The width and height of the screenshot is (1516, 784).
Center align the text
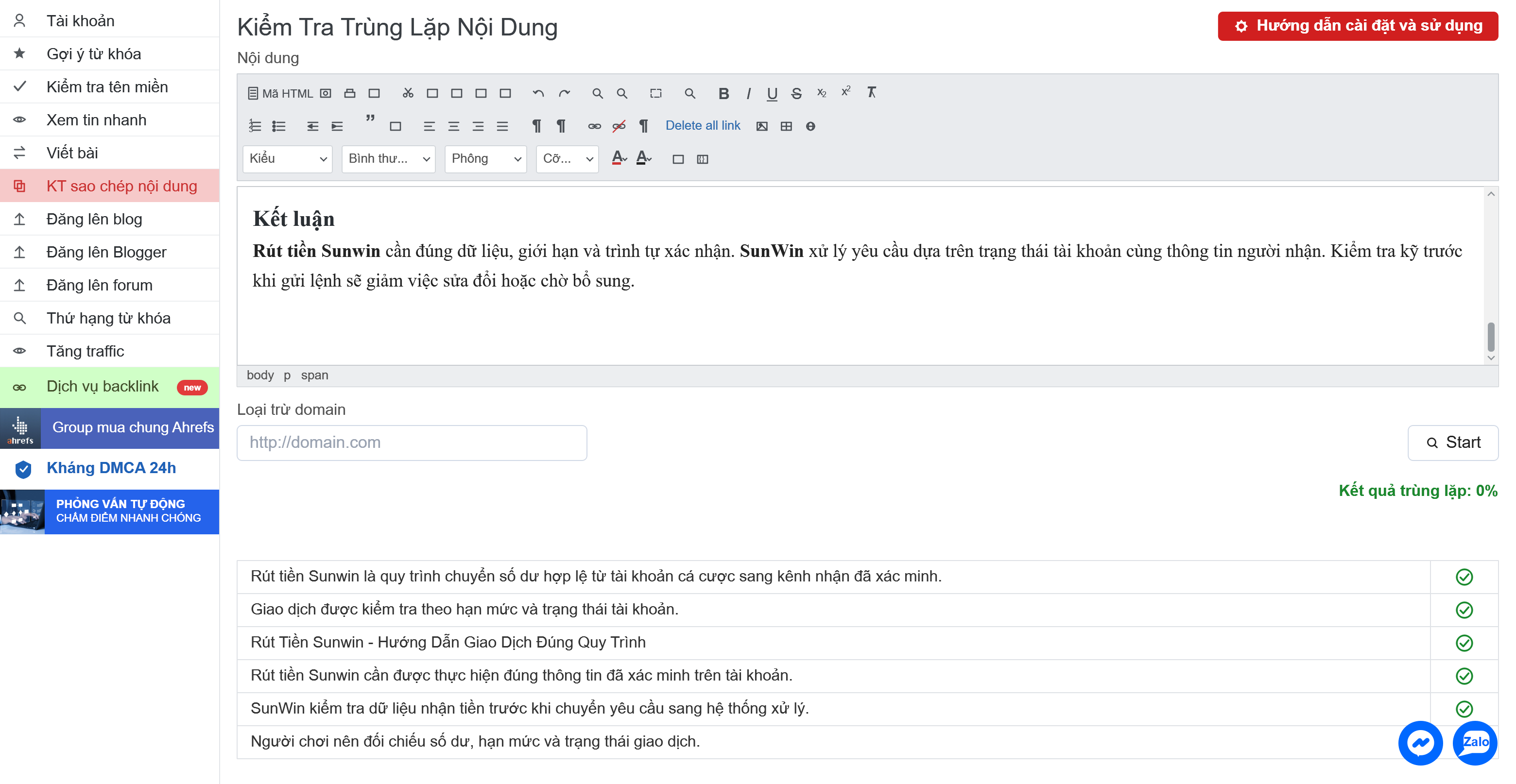coord(453,126)
